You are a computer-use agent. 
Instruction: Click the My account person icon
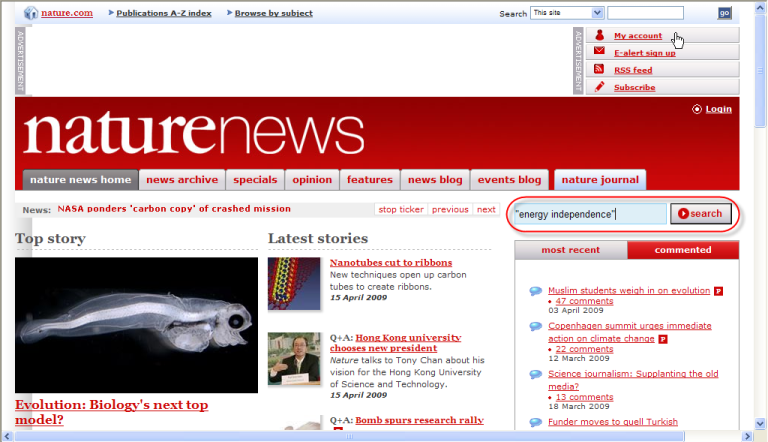pos(599,35)
